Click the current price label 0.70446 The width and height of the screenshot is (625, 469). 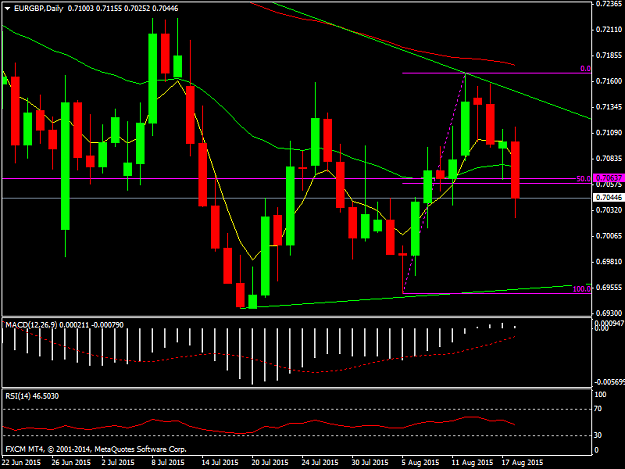click(608, 198)
